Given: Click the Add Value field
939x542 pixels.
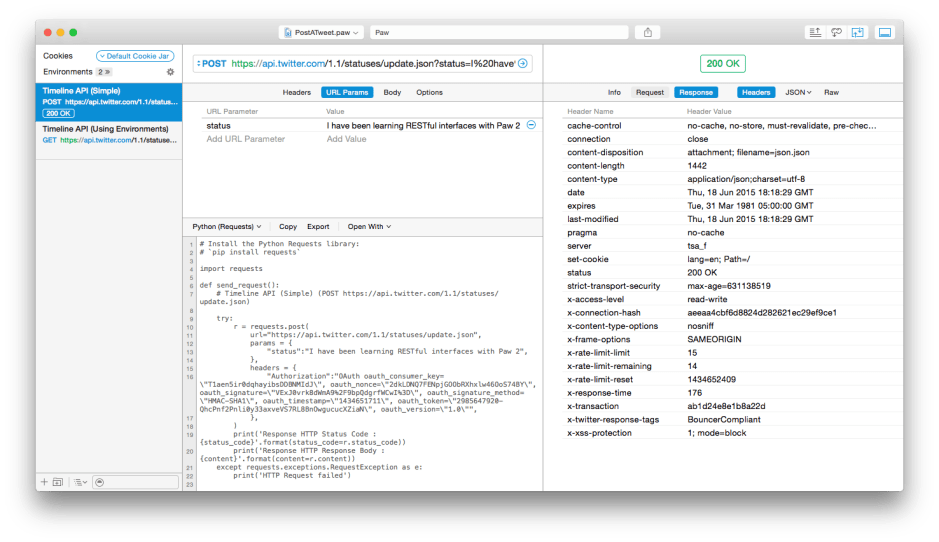Looking at the screenshot, I should (x=346, y=139).
